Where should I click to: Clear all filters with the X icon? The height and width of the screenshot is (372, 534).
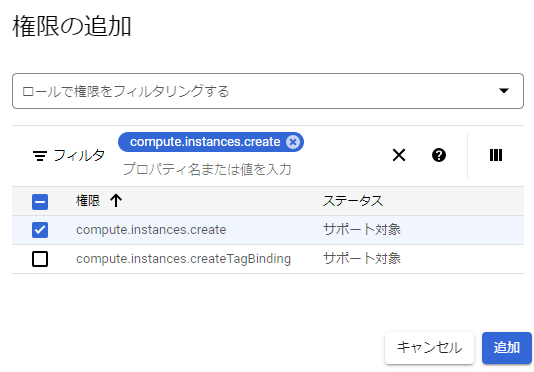399,155
